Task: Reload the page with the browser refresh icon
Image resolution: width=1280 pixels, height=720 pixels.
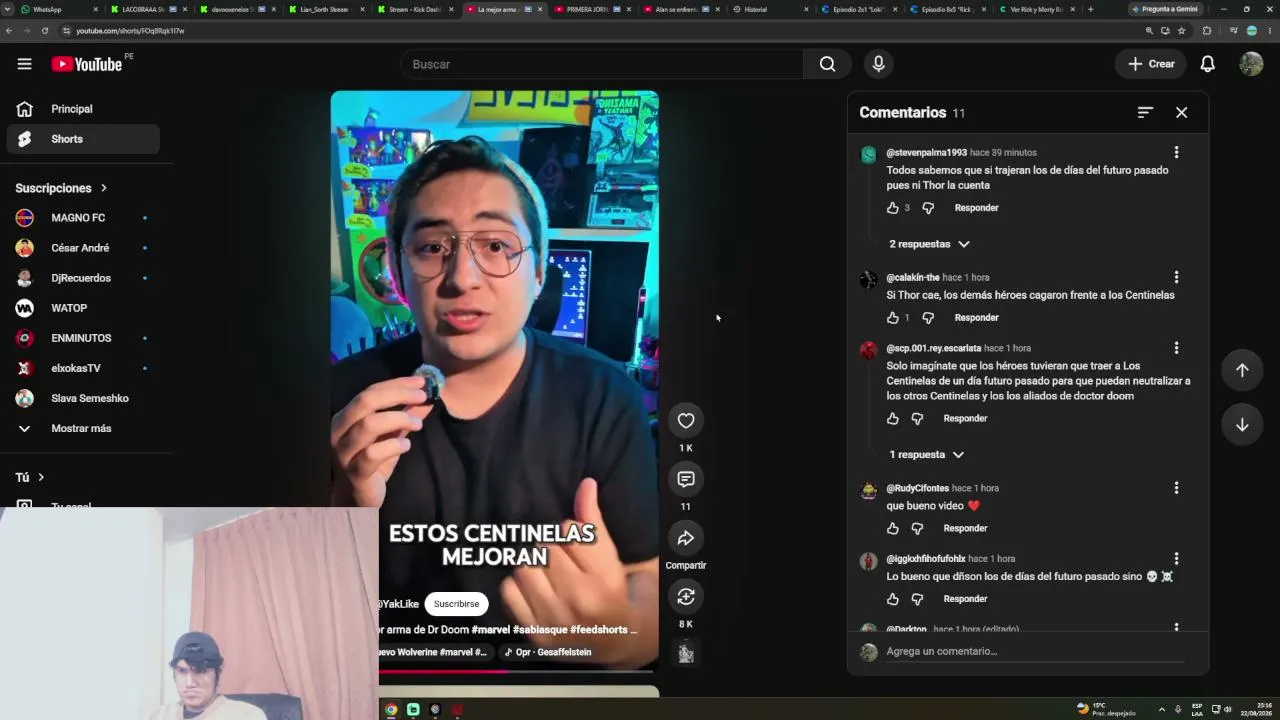Action: point(45,31)
